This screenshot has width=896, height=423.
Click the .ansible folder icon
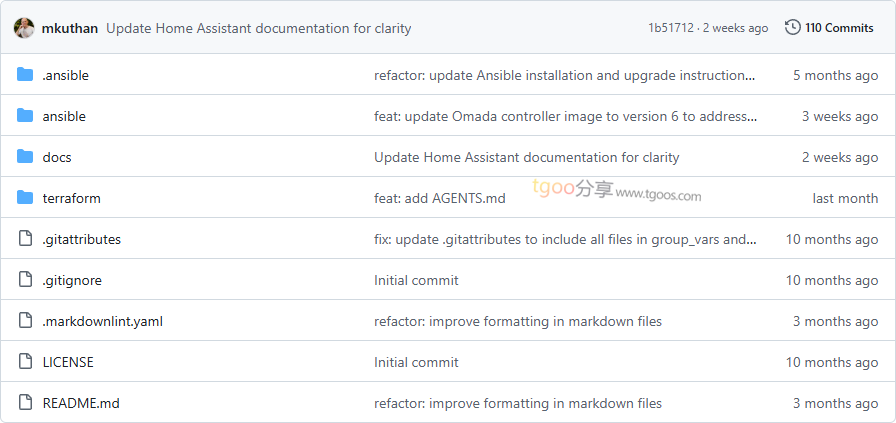[x=25, y=75]
